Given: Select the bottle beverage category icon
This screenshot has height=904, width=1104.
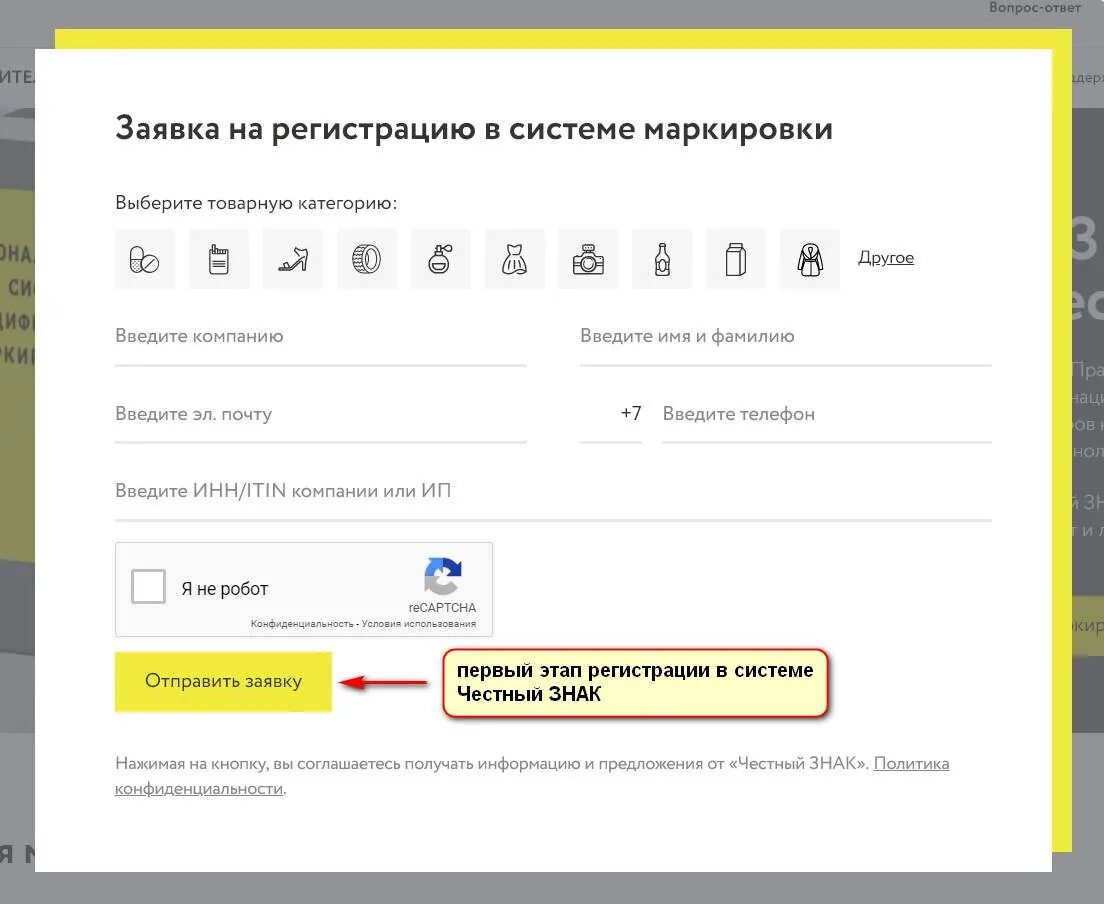Looking at the screenshot, I should tap(662, 259).
